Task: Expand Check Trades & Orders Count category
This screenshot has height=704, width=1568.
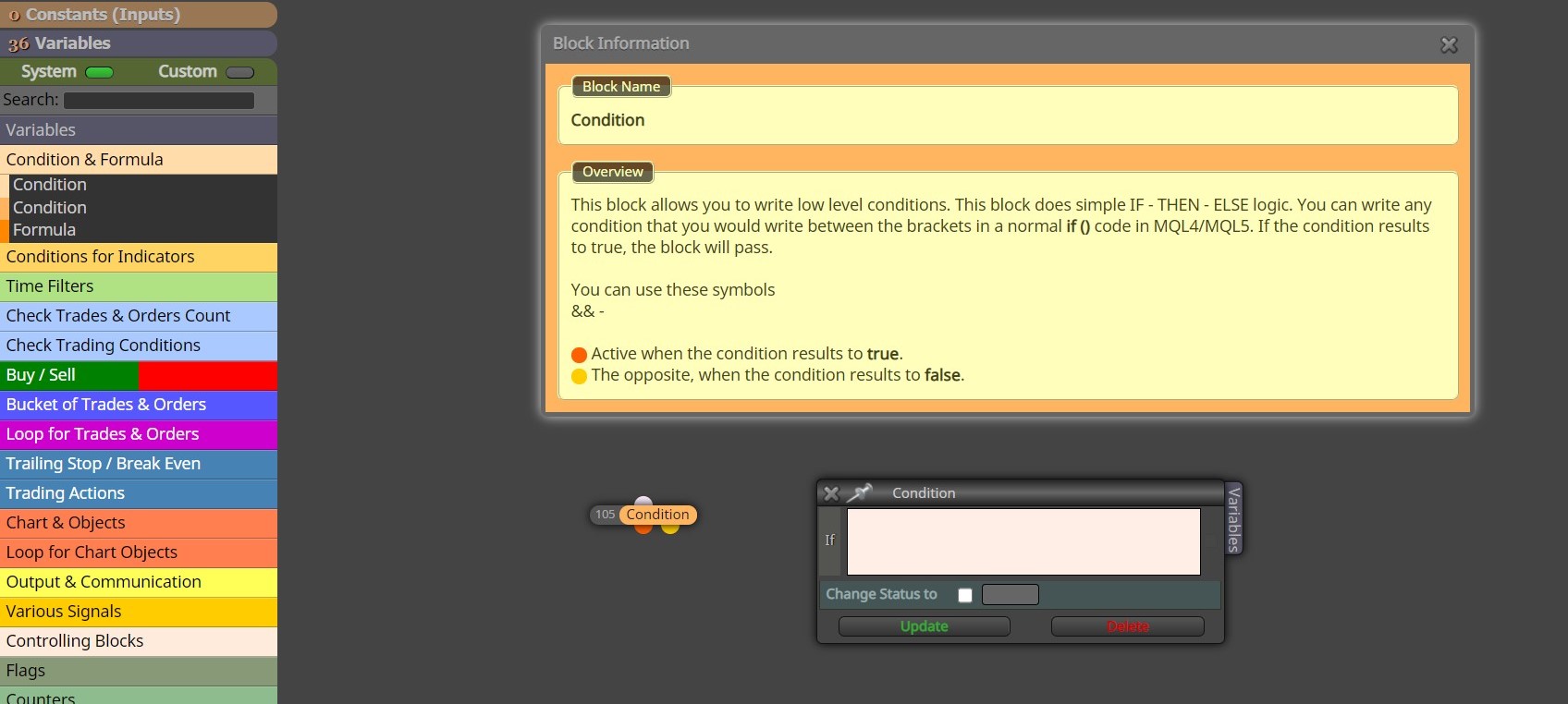Action: click(139, 316)
